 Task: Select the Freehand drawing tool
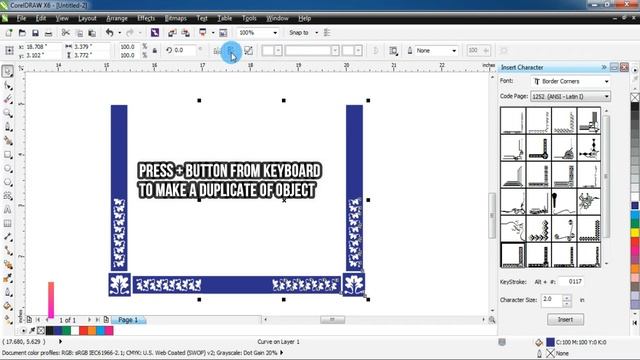(x=7, y=127)
